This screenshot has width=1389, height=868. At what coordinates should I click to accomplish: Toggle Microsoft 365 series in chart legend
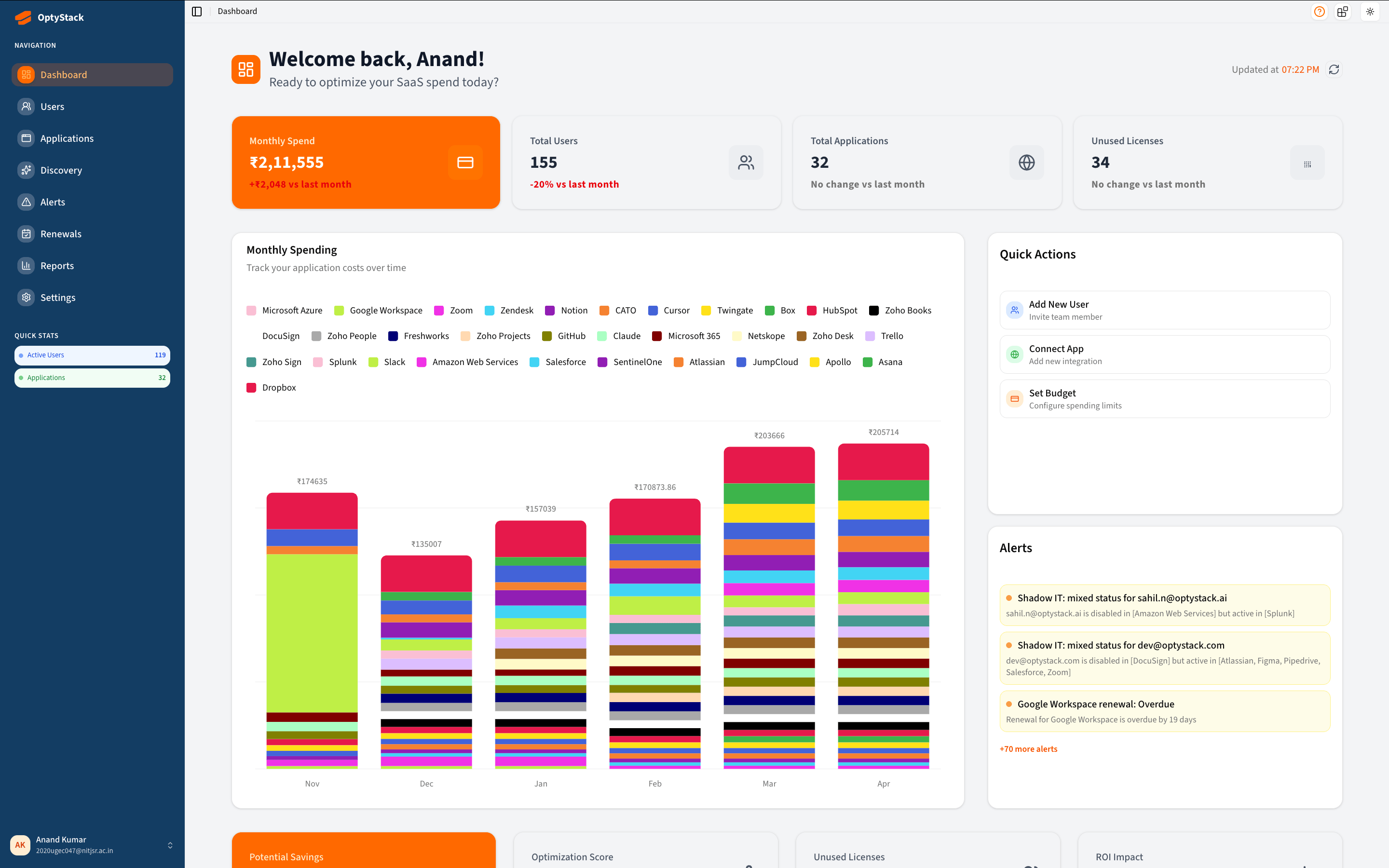pyautogui.click(x=656, y=337)
